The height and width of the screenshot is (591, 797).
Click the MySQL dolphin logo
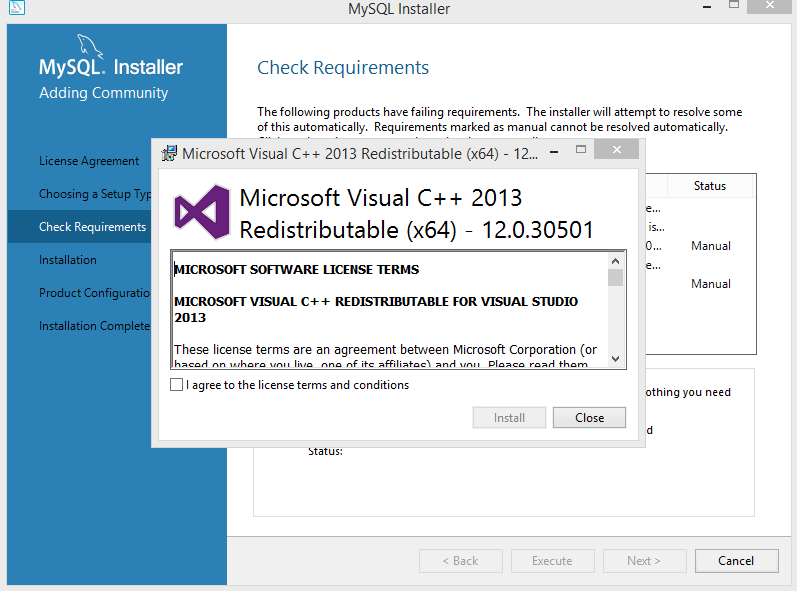coord(89,45)
